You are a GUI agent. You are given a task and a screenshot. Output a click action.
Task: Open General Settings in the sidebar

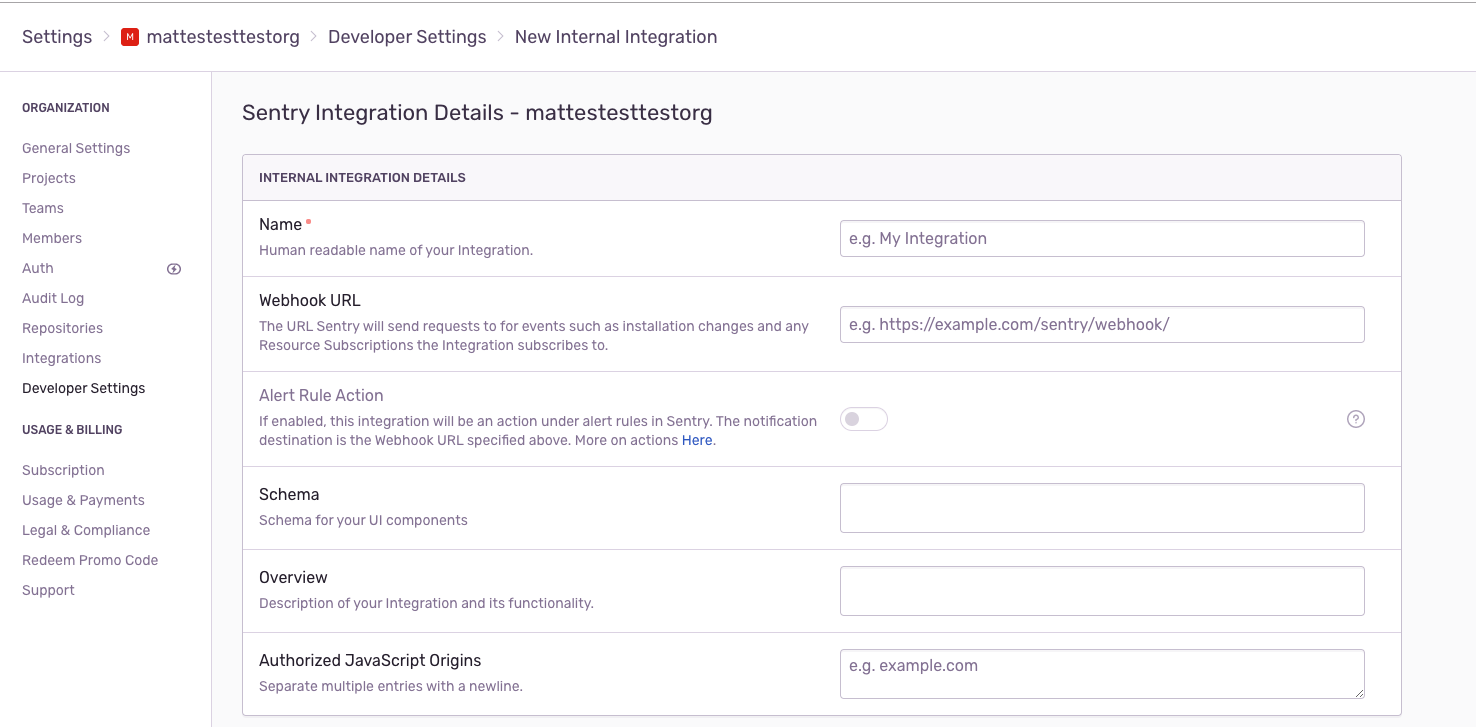point(75,147)
